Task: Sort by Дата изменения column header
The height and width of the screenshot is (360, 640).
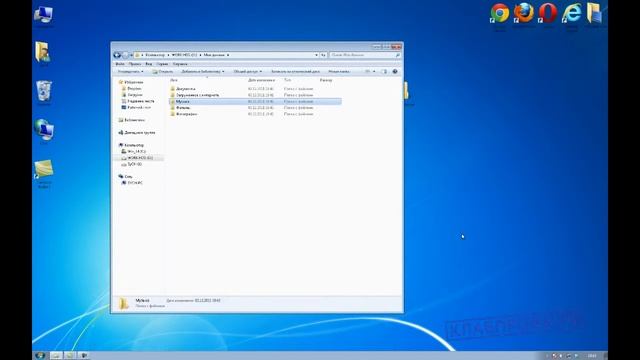Action: (261, 80)
